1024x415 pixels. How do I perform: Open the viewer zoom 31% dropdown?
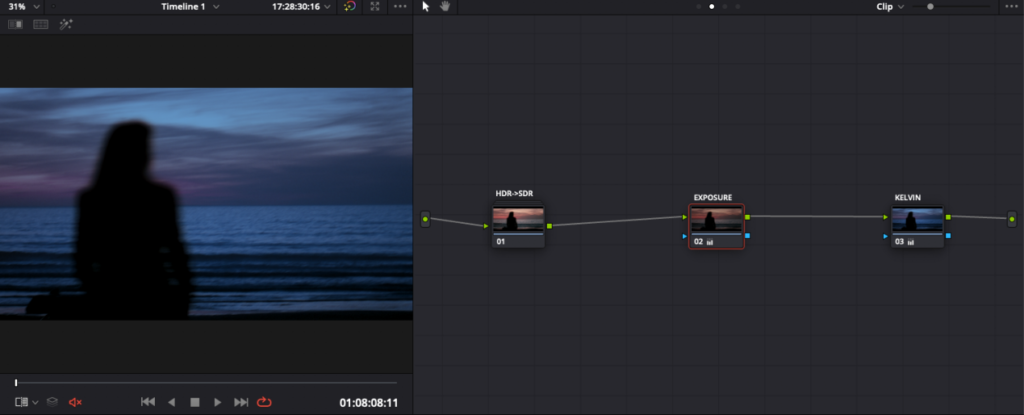pos(24,7)
